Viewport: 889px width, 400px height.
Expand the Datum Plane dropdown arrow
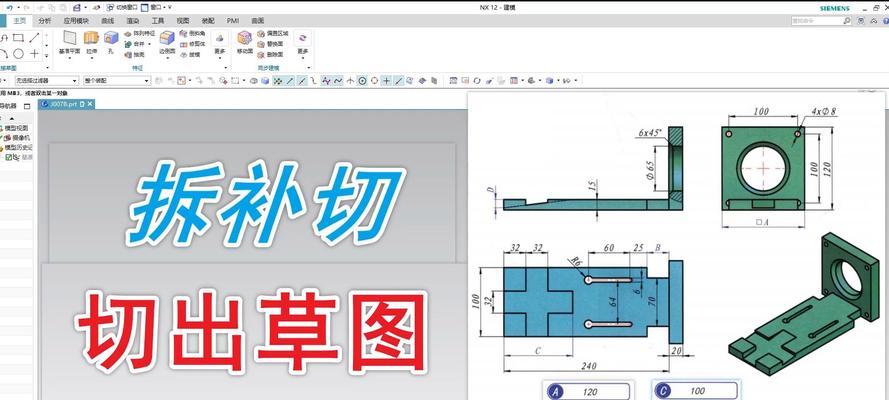[69, 57]
